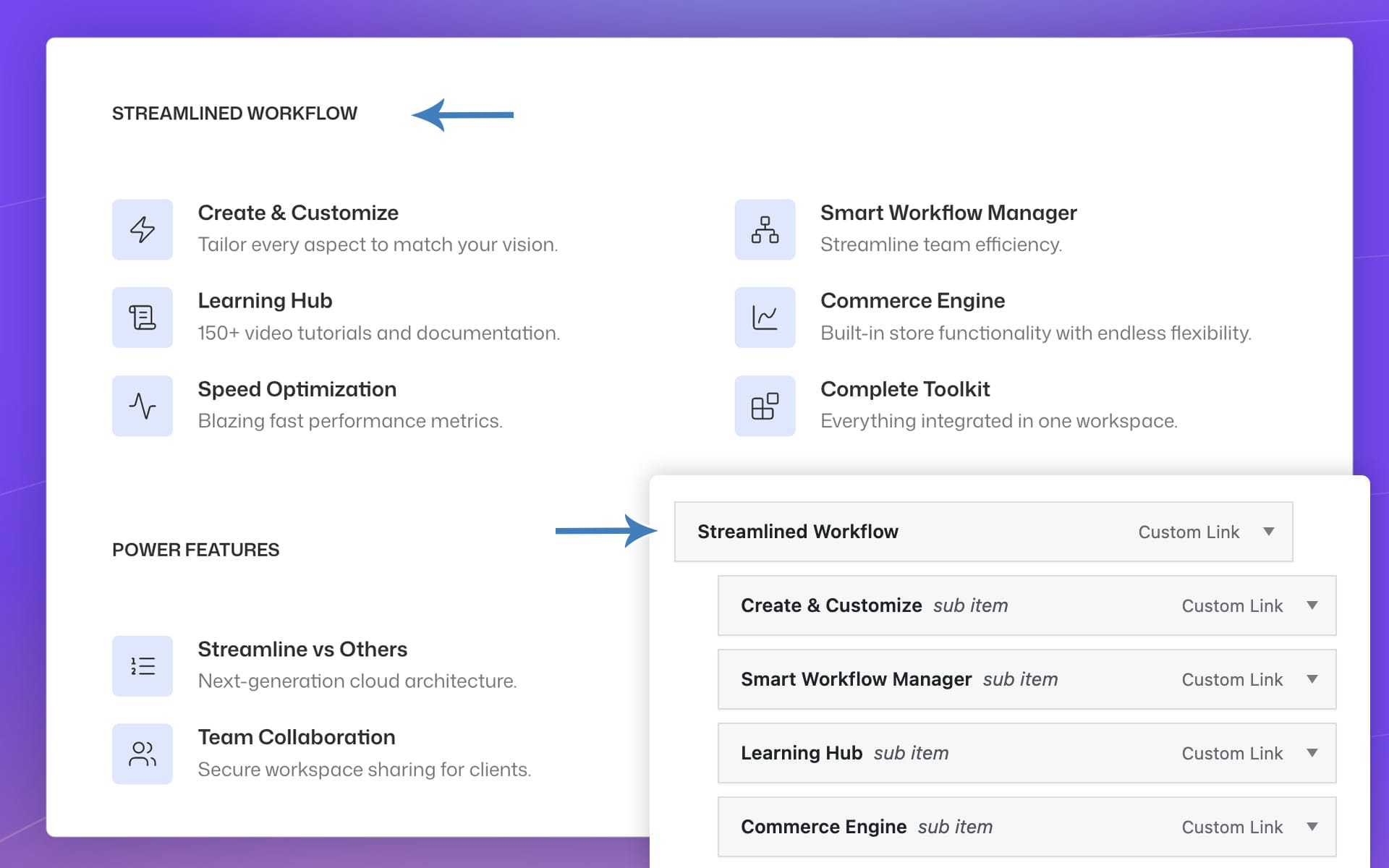Open the Team Collaboration link title
The height and width of the screenshot is (868, 1389).
[297, 737]
